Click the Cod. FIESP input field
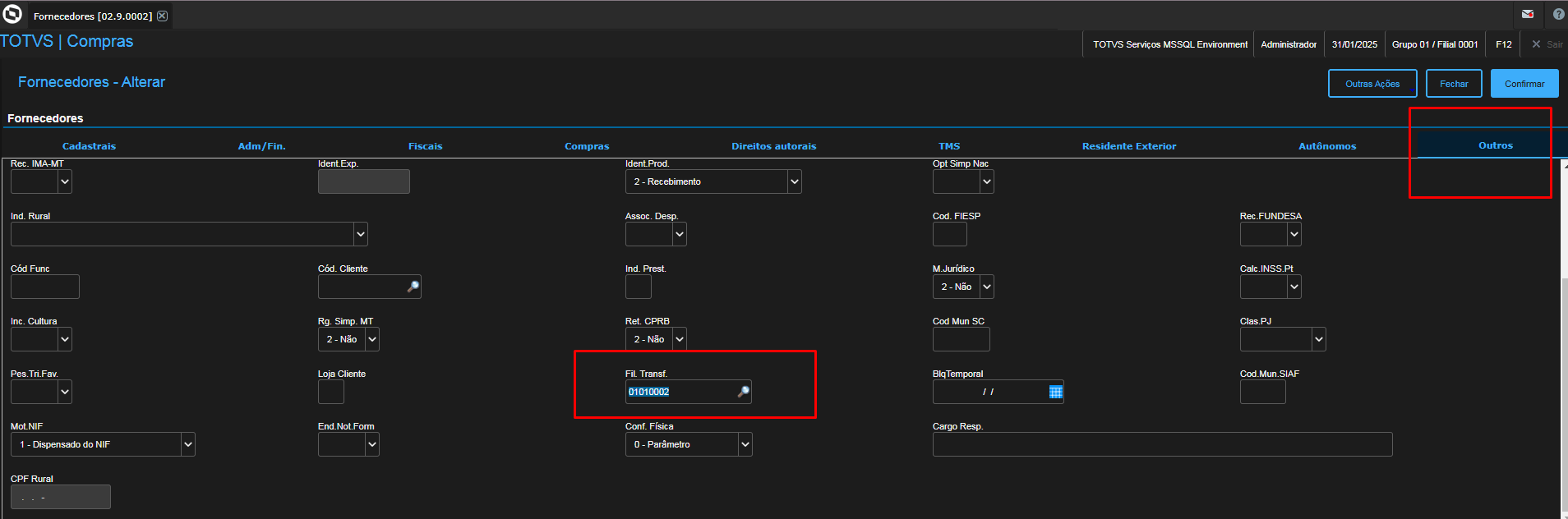Image resolution: width=1568 pixels, height=519 pixels. [x=950, y=234]
